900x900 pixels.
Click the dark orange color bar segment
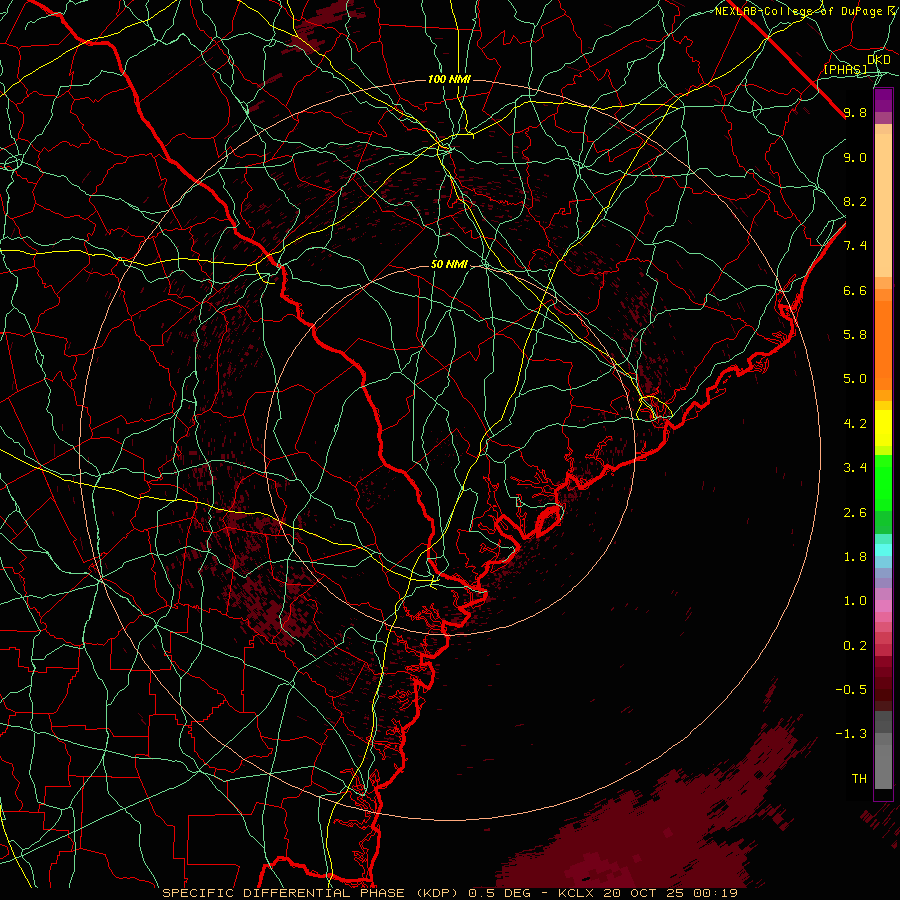(x=883, y=344)
